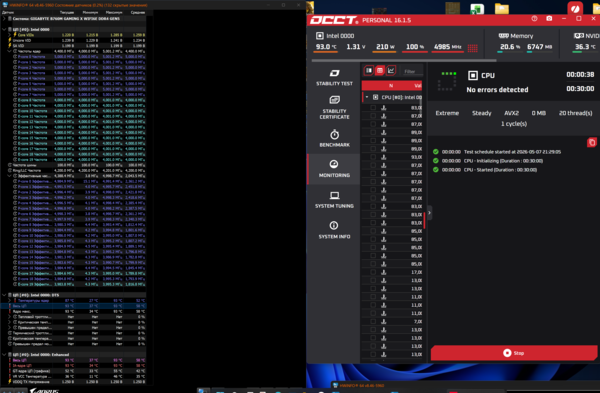Click the Текущее column header in HWiNFO

coord(67,12)
